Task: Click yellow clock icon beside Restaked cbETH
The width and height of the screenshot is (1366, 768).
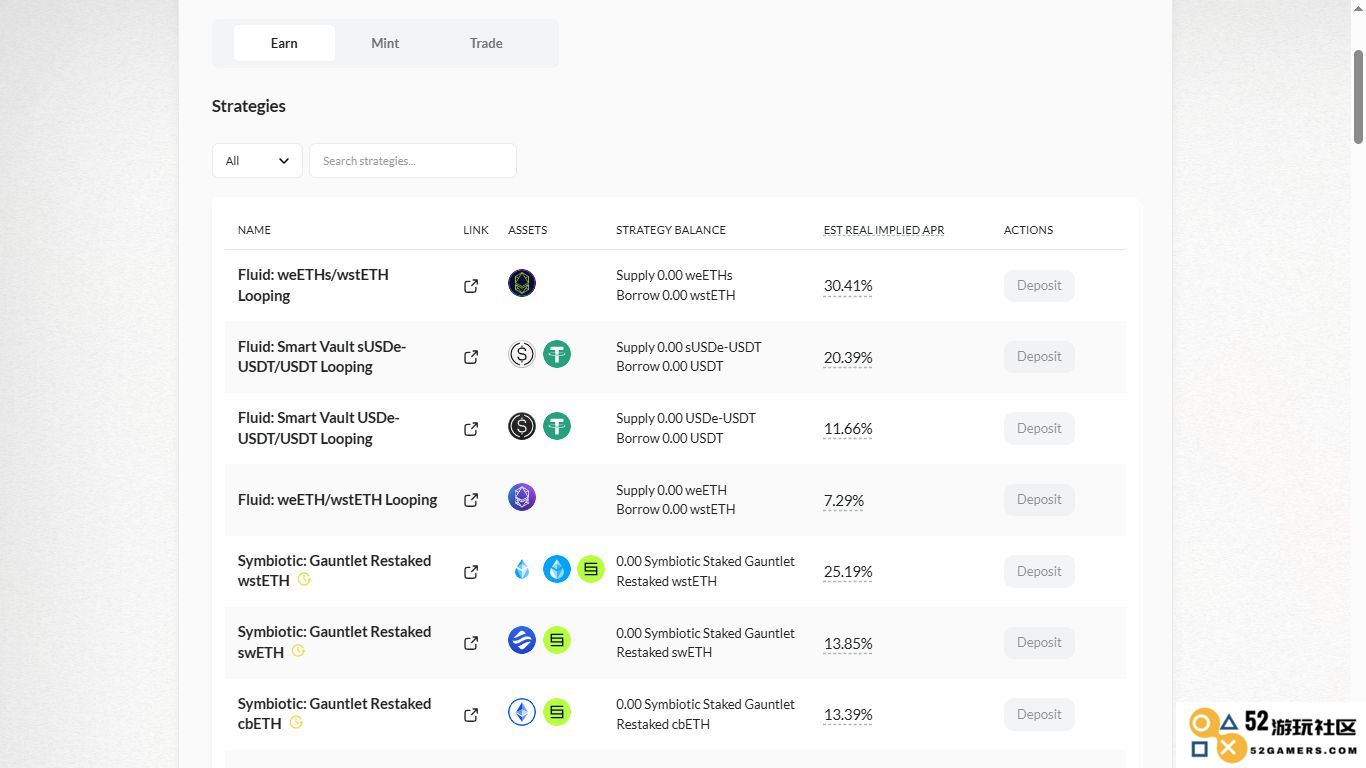Action: [x=296, y=722]
